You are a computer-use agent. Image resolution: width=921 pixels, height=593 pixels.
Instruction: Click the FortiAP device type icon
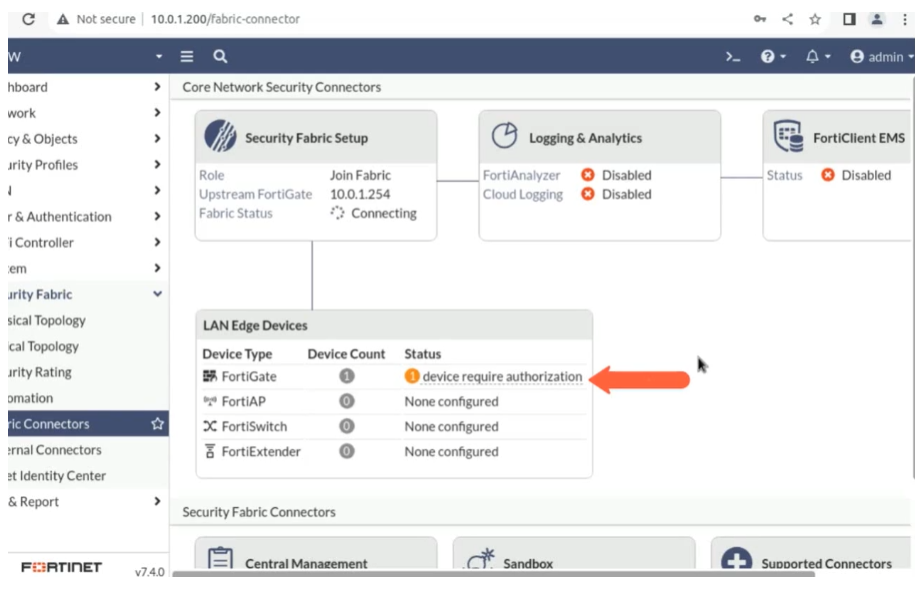pos(210,401)
